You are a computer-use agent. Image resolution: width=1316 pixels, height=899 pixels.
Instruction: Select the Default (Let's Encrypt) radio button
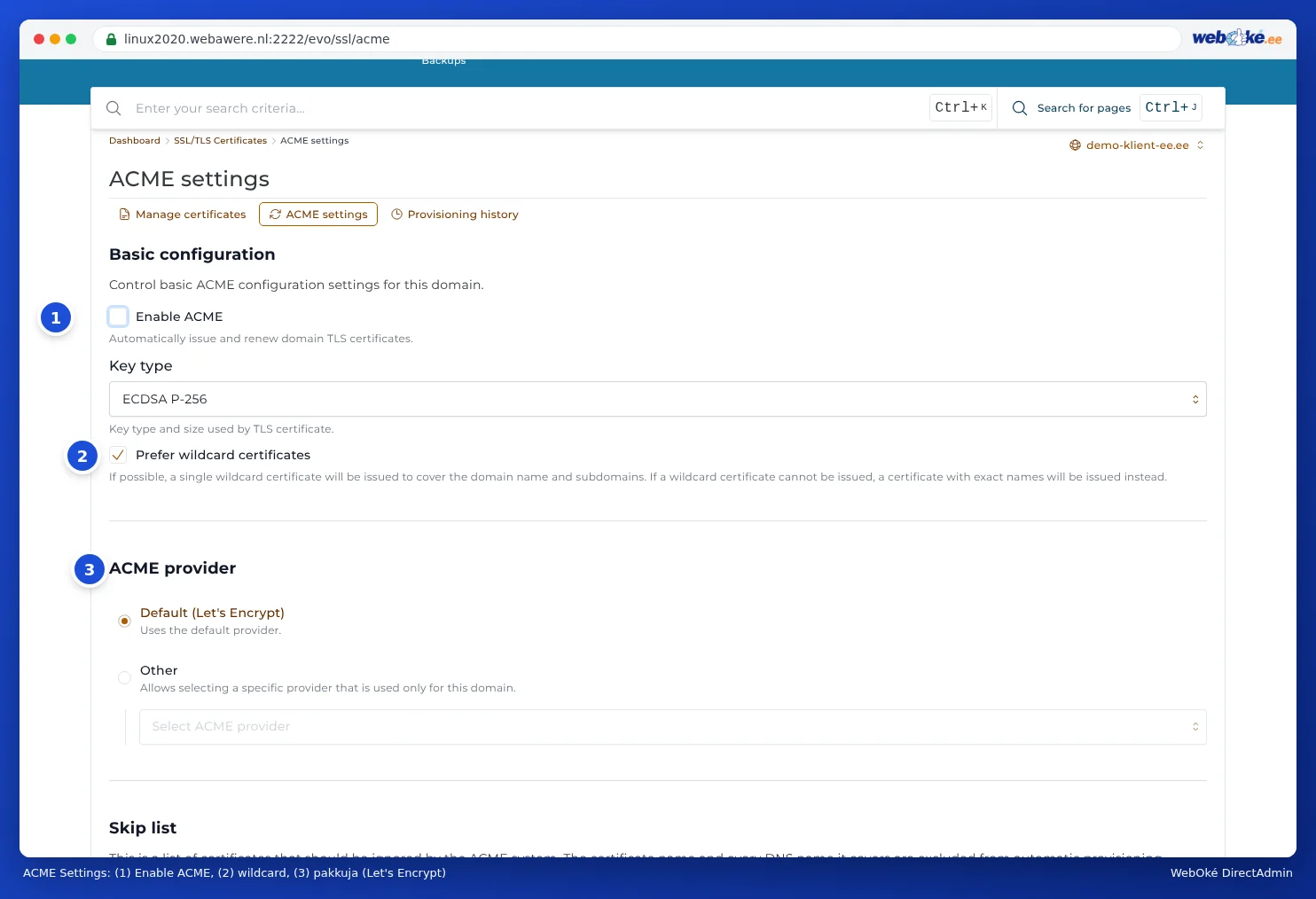coord(124,621)
